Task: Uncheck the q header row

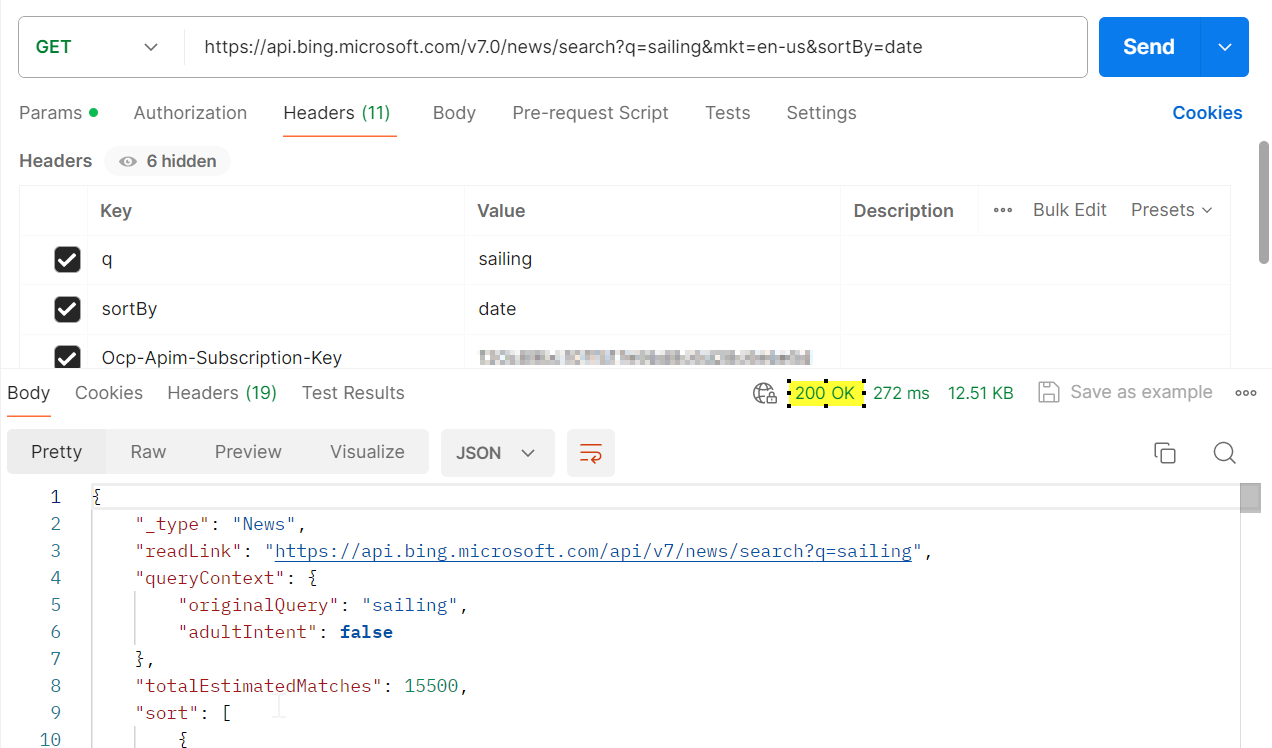Action: pos(67,260)
